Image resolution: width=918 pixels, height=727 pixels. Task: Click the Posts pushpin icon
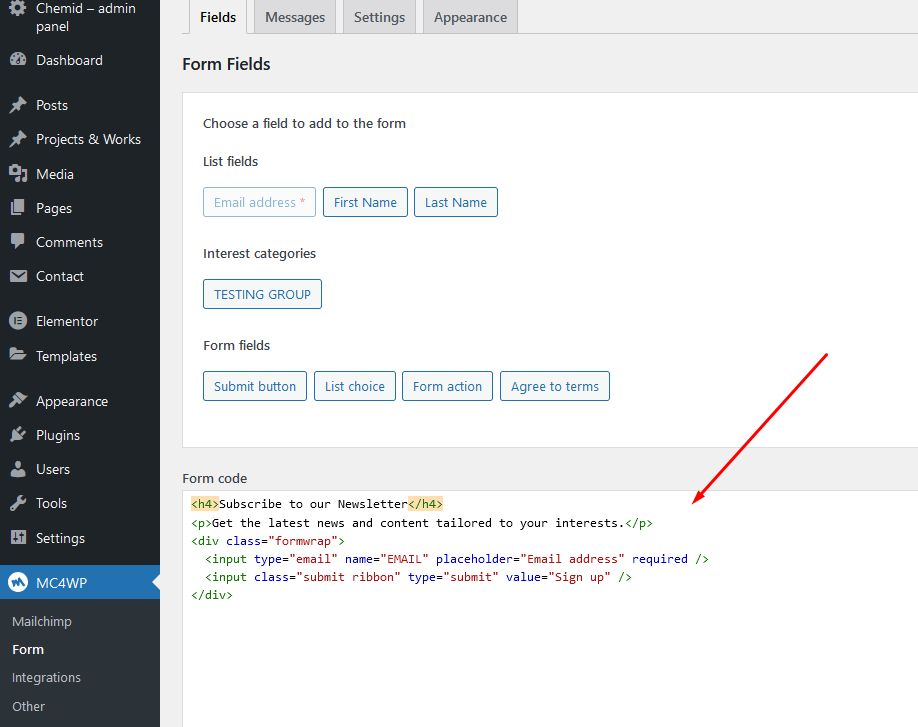click(x=18, y=105)
